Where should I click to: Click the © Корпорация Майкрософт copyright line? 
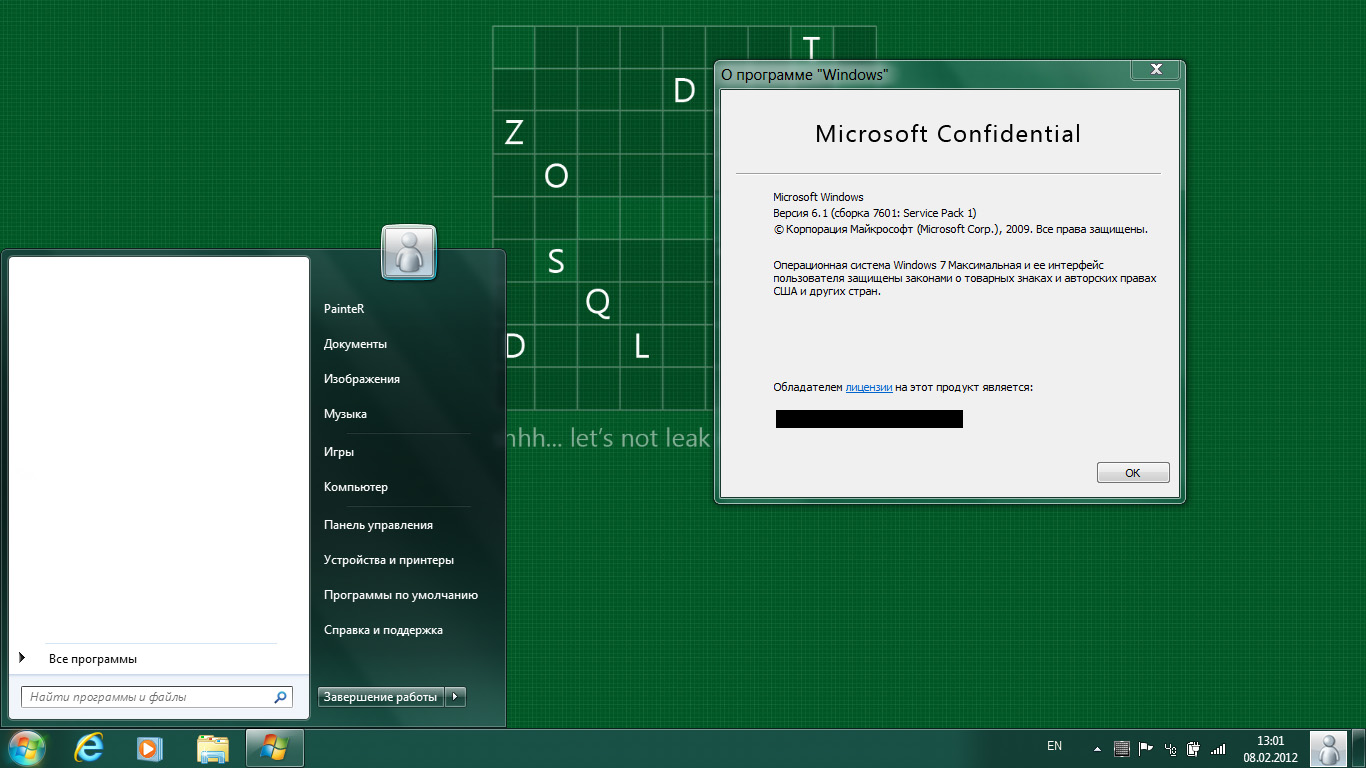[960, 229]
